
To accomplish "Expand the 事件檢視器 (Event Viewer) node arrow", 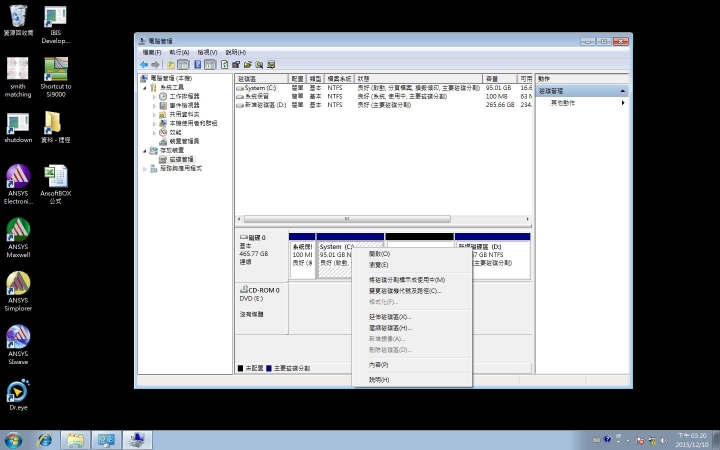I will (x=154, y=106).
